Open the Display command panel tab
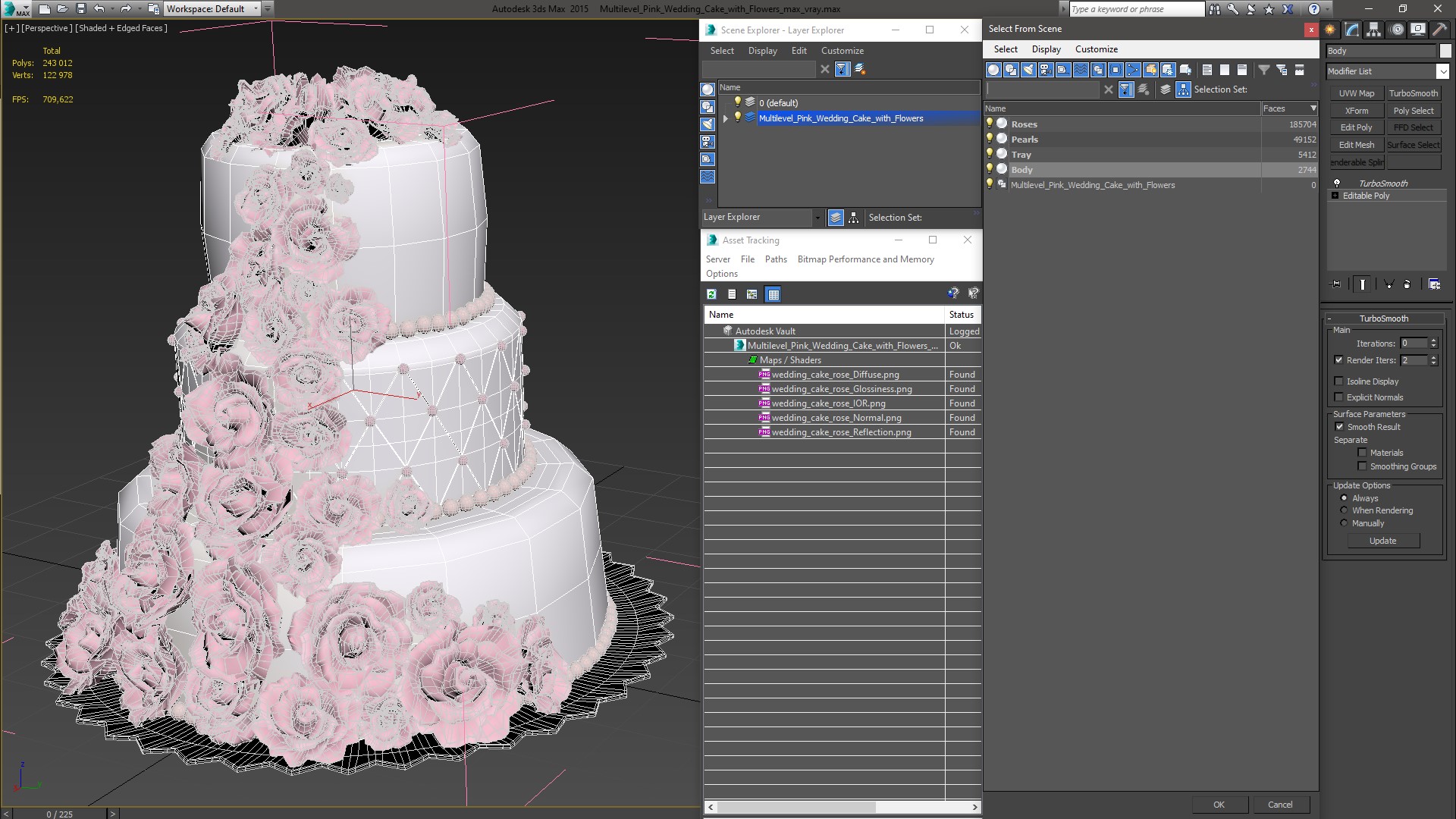 click(1417, 30)
